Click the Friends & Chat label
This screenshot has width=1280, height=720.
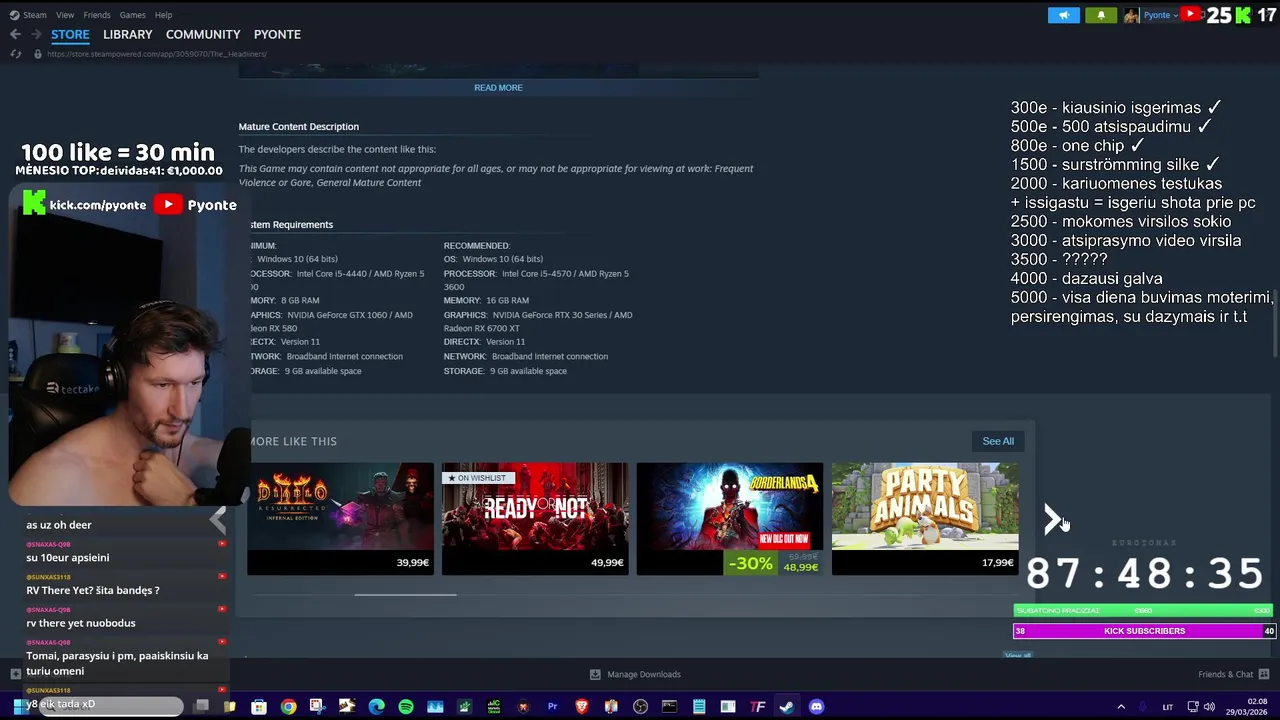(x=1226, y=674)
